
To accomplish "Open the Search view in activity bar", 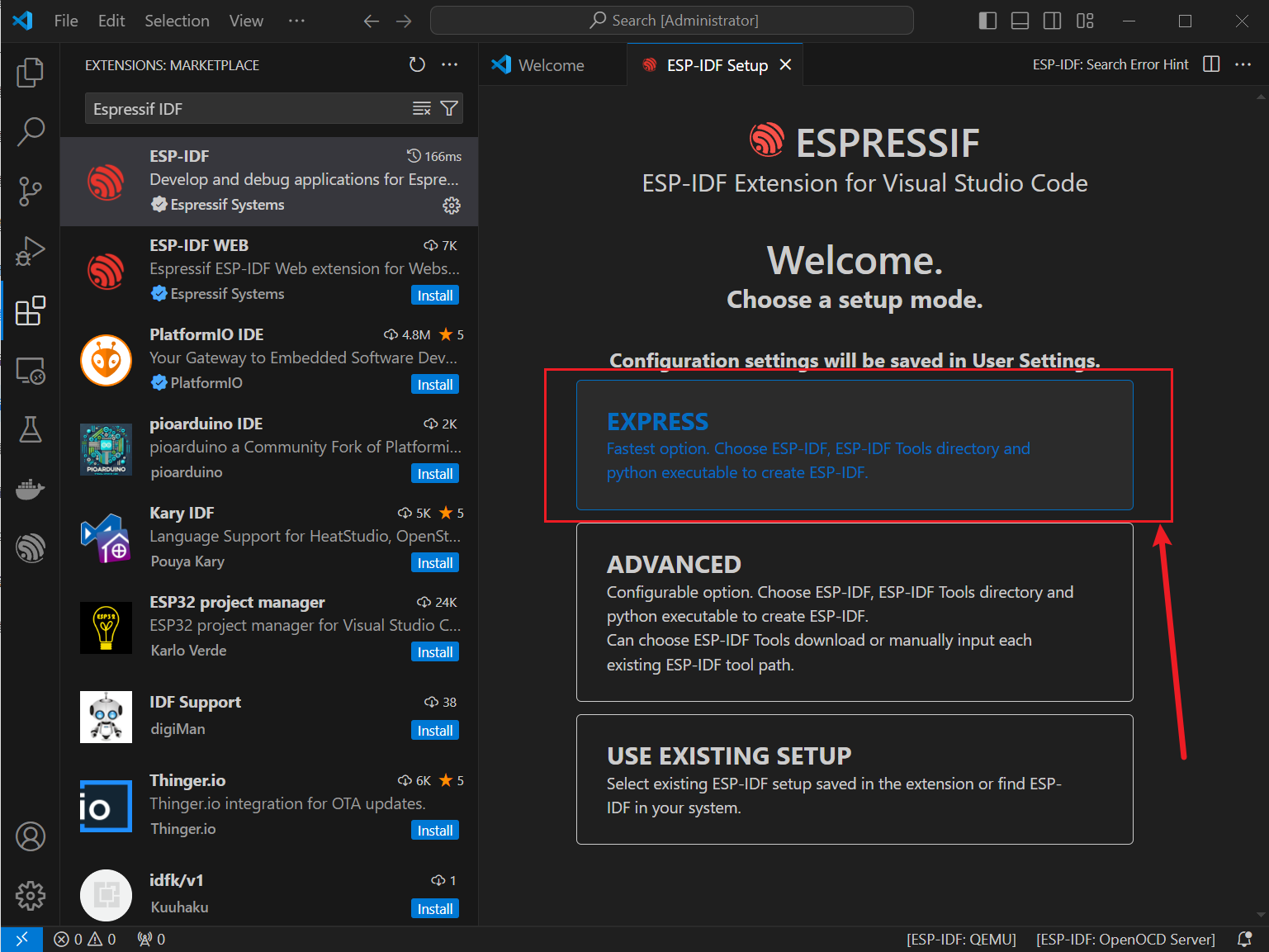I will coord(31,131).
